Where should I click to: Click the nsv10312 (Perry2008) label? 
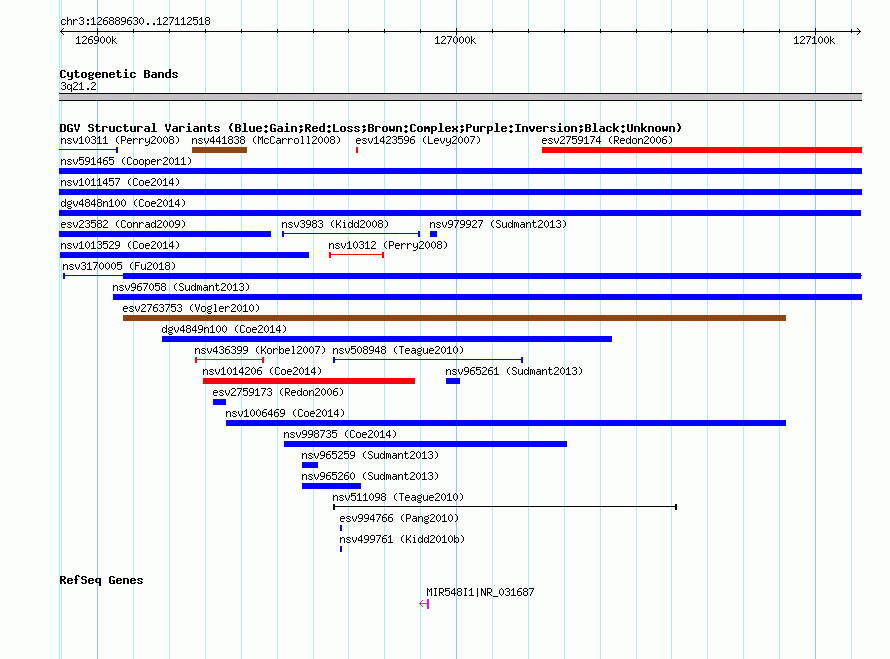pyautogui.click(x=388, y=245)
